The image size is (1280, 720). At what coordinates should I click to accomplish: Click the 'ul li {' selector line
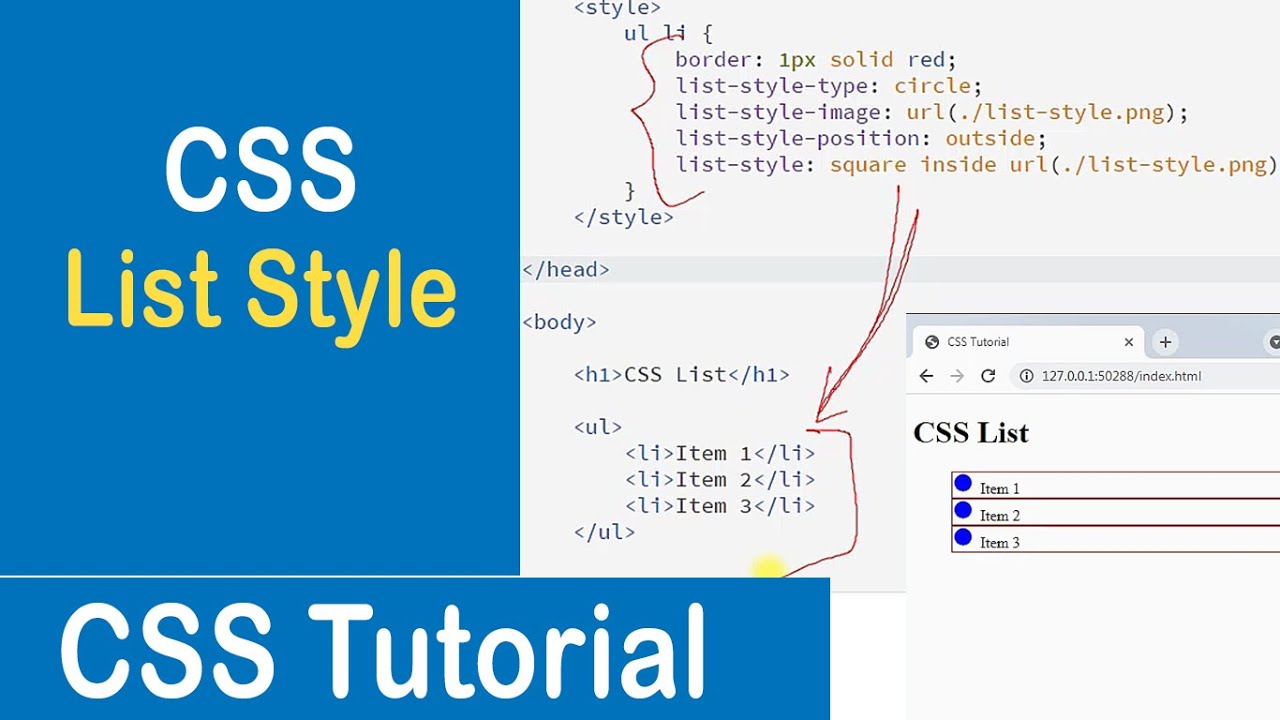668,34
